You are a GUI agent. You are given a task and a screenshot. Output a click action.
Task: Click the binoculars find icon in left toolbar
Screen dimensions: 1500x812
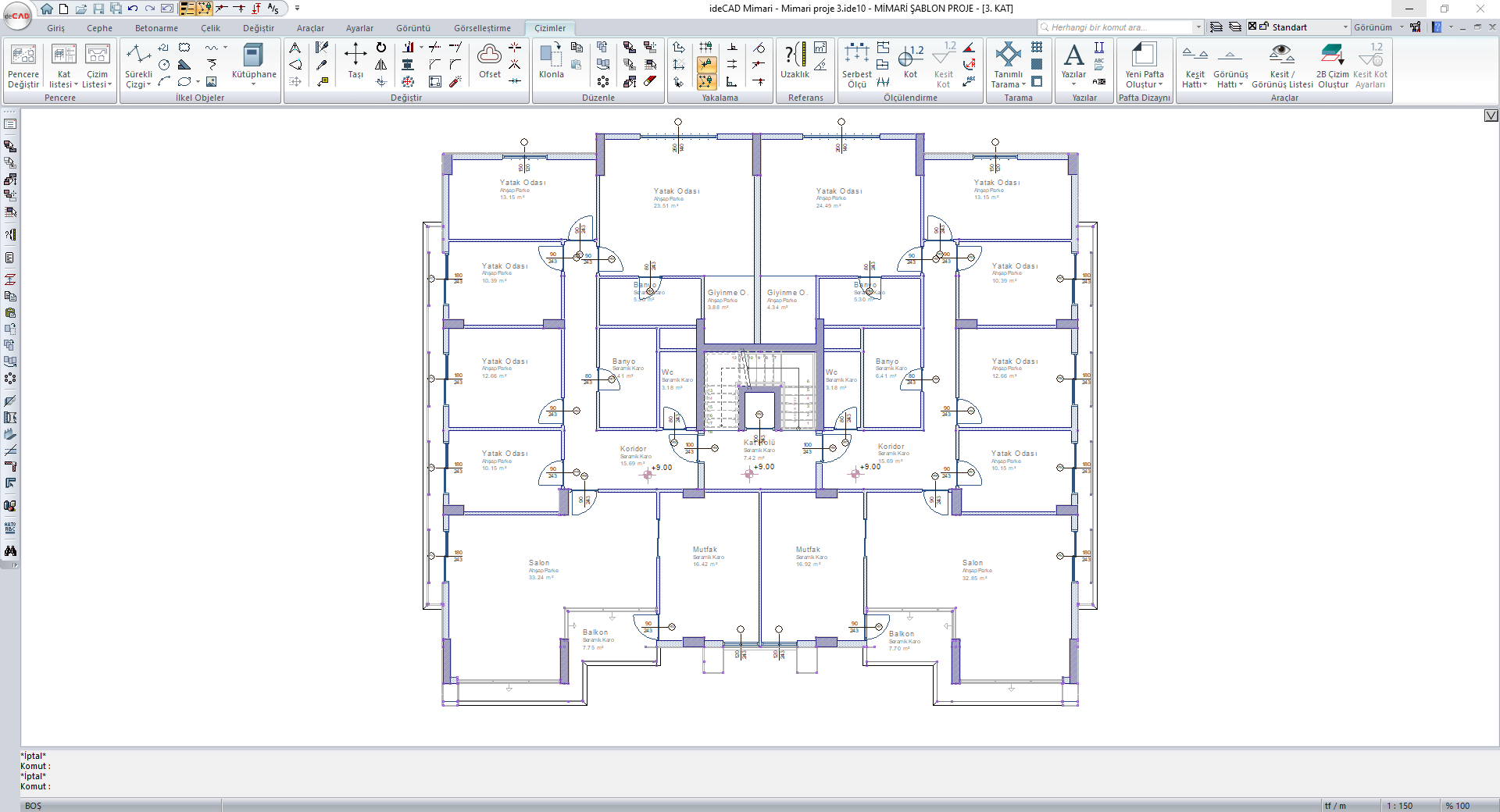(x=10, y=551)
